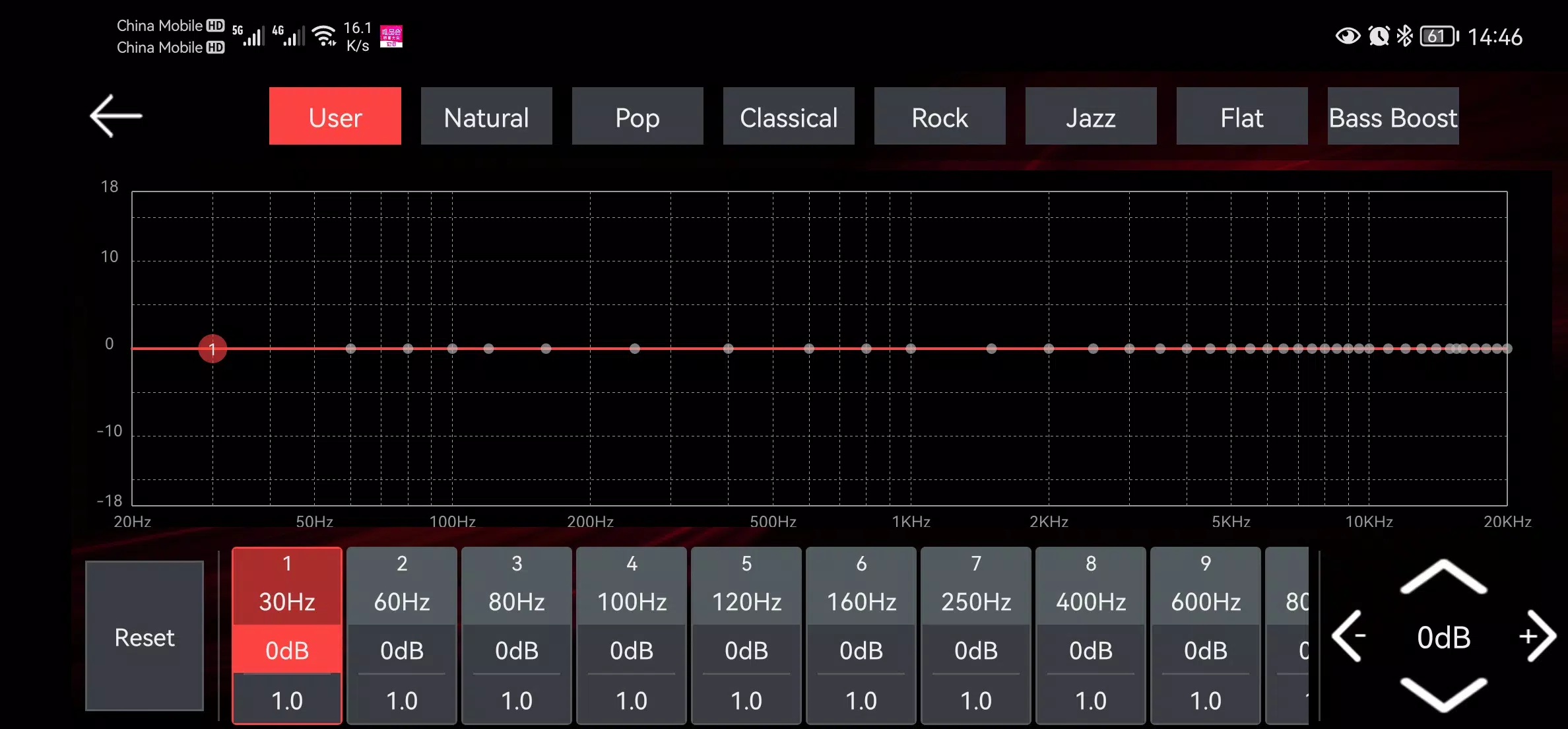Select the Rock EQ preset tab
The height and width of the screenshot is (729, 1568).
[x=939, y=117]
